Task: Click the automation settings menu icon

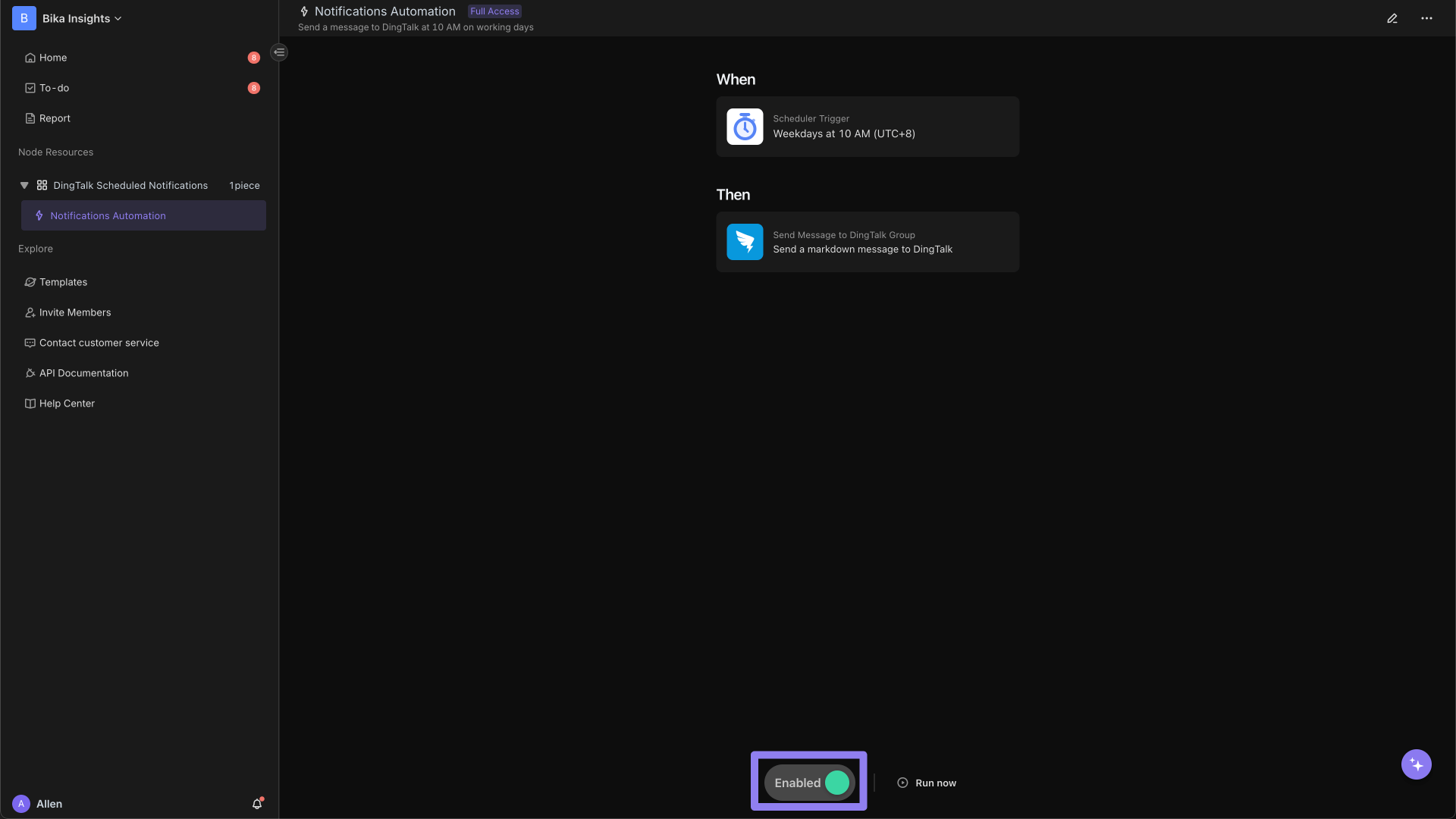Action: coord(1427,18)
